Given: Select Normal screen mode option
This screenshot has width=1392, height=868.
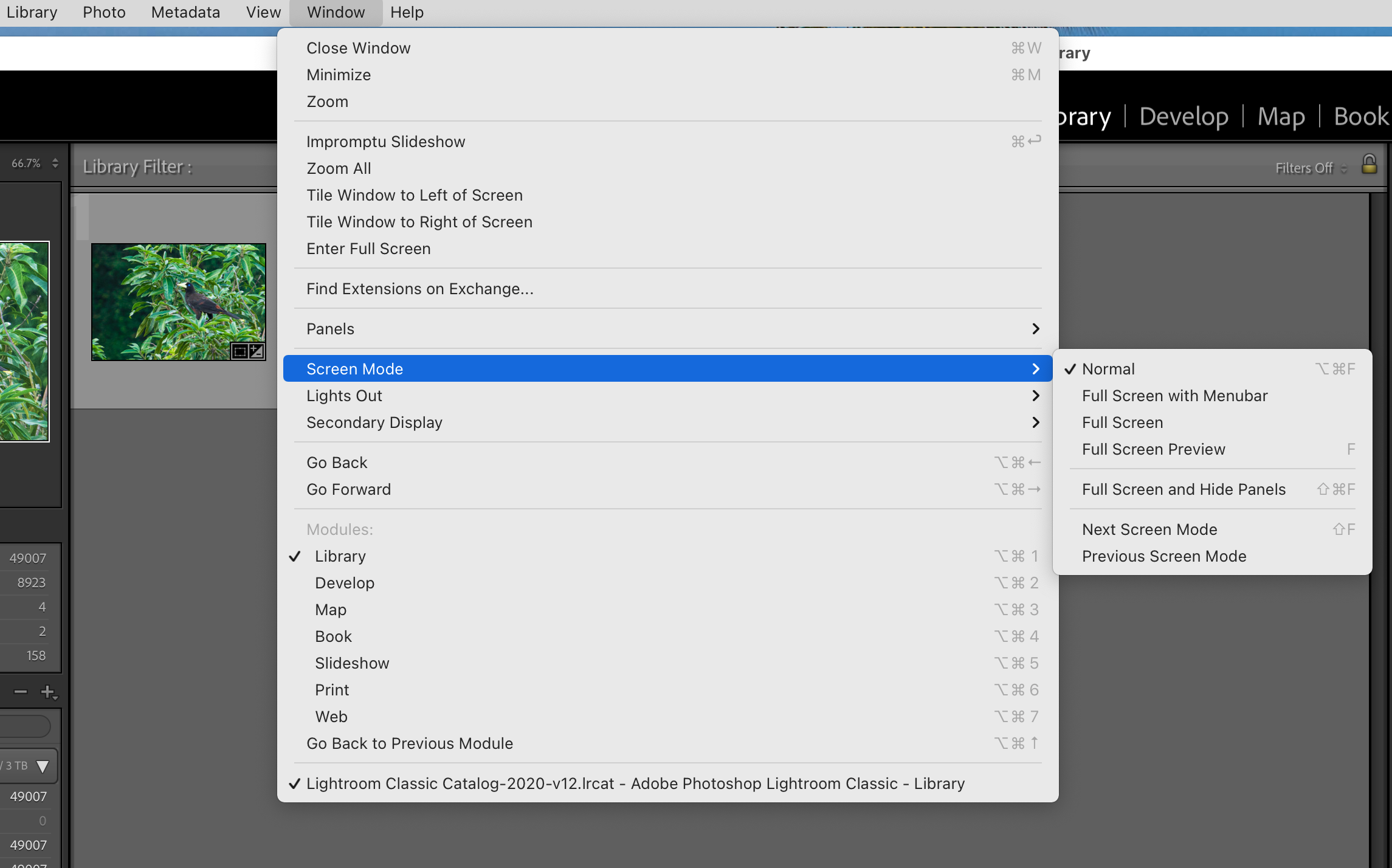Looking at the screenshot, I should 1108,368.
